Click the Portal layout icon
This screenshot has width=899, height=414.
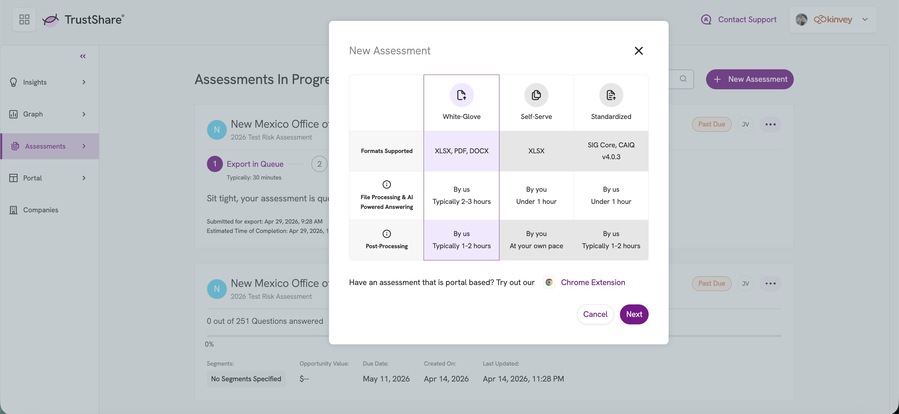pos(14,178)
